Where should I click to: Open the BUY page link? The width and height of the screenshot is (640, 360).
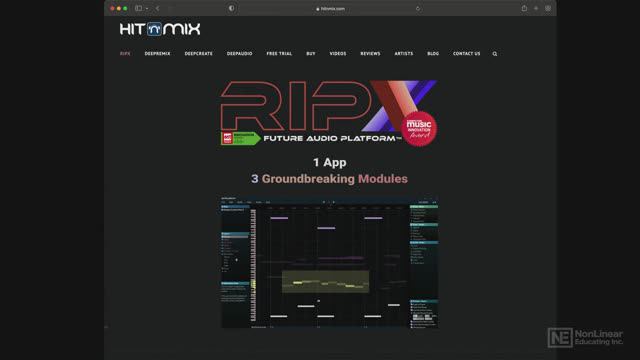(311, 53)
